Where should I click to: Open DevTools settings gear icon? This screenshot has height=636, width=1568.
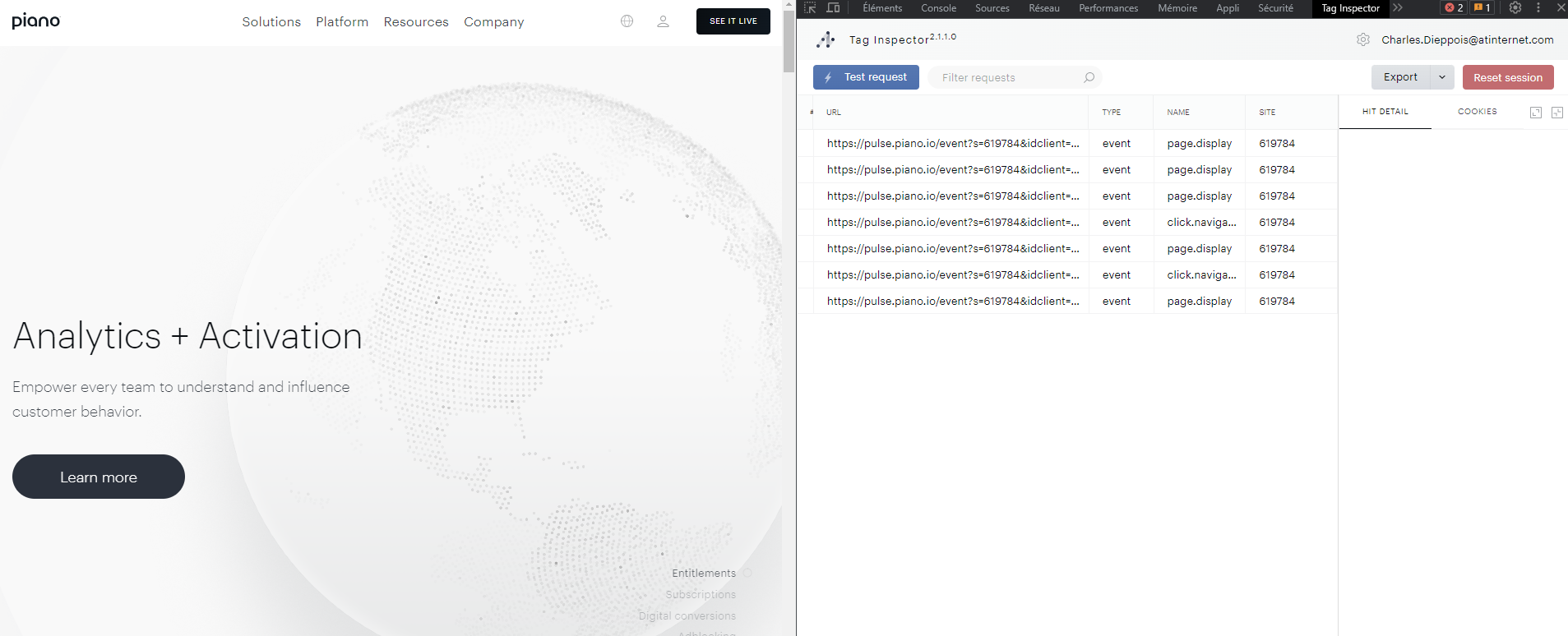point(1515,8)
